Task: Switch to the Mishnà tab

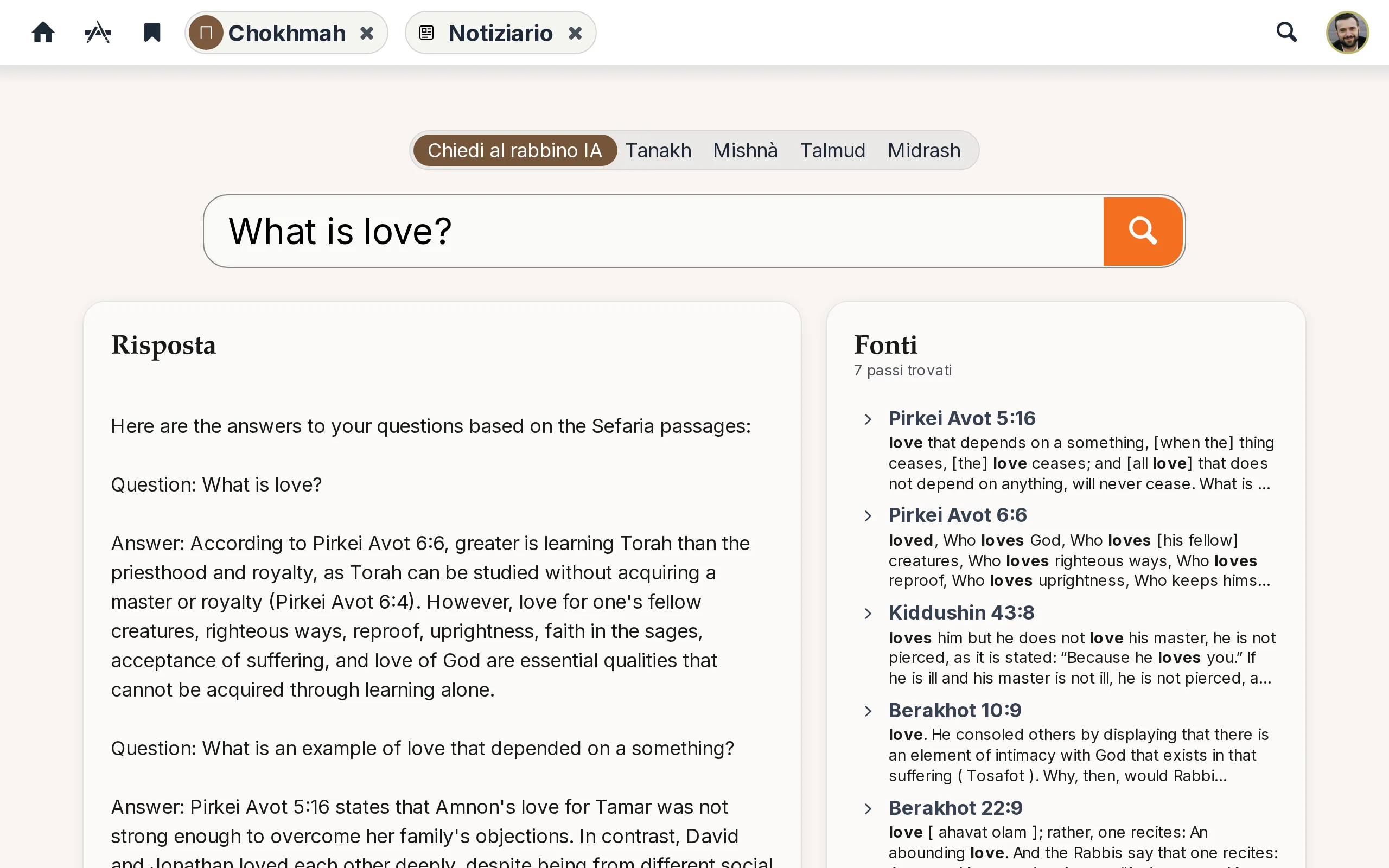Action: [745, 150]
